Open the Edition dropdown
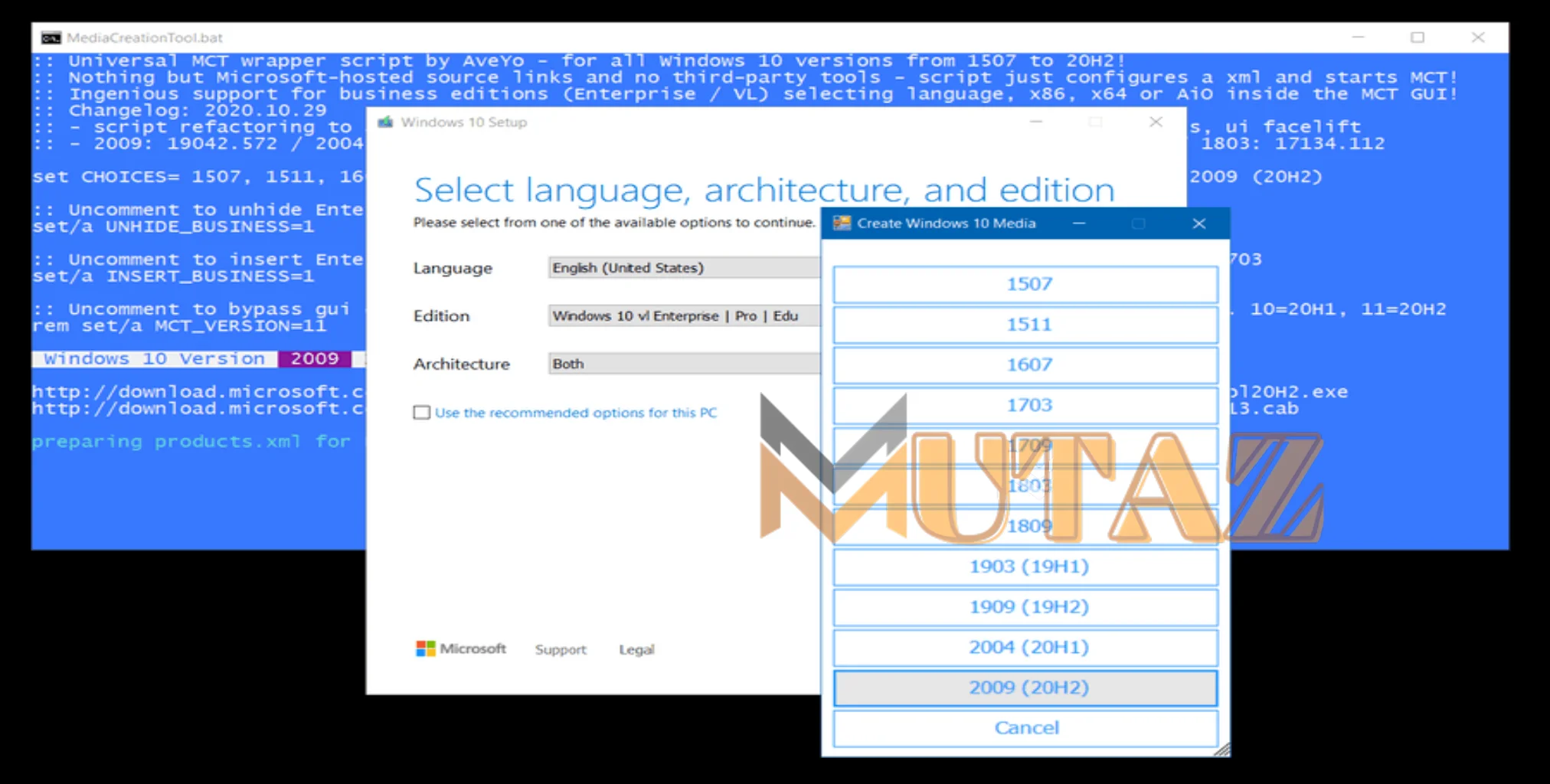This screenshot has height=784, width=1550. [684, 316]
